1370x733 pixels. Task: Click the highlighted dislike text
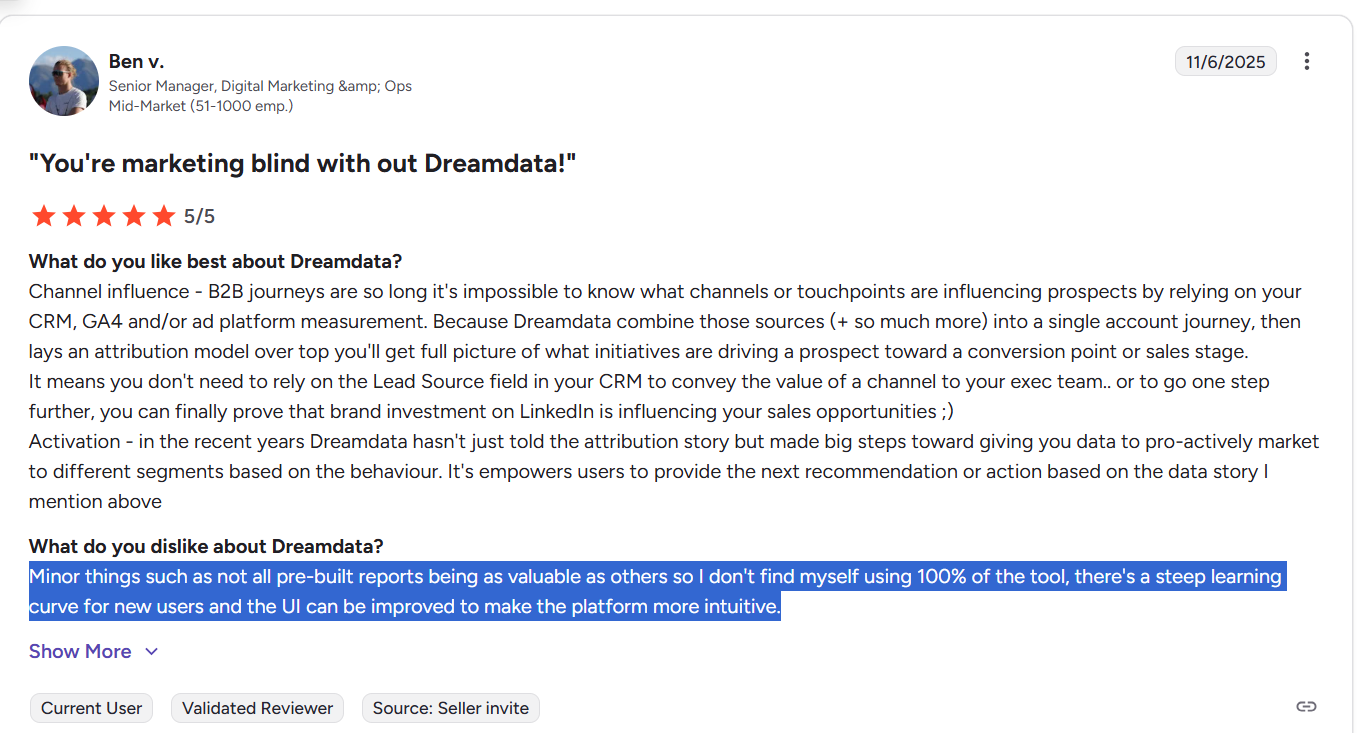tap(650, 591)
